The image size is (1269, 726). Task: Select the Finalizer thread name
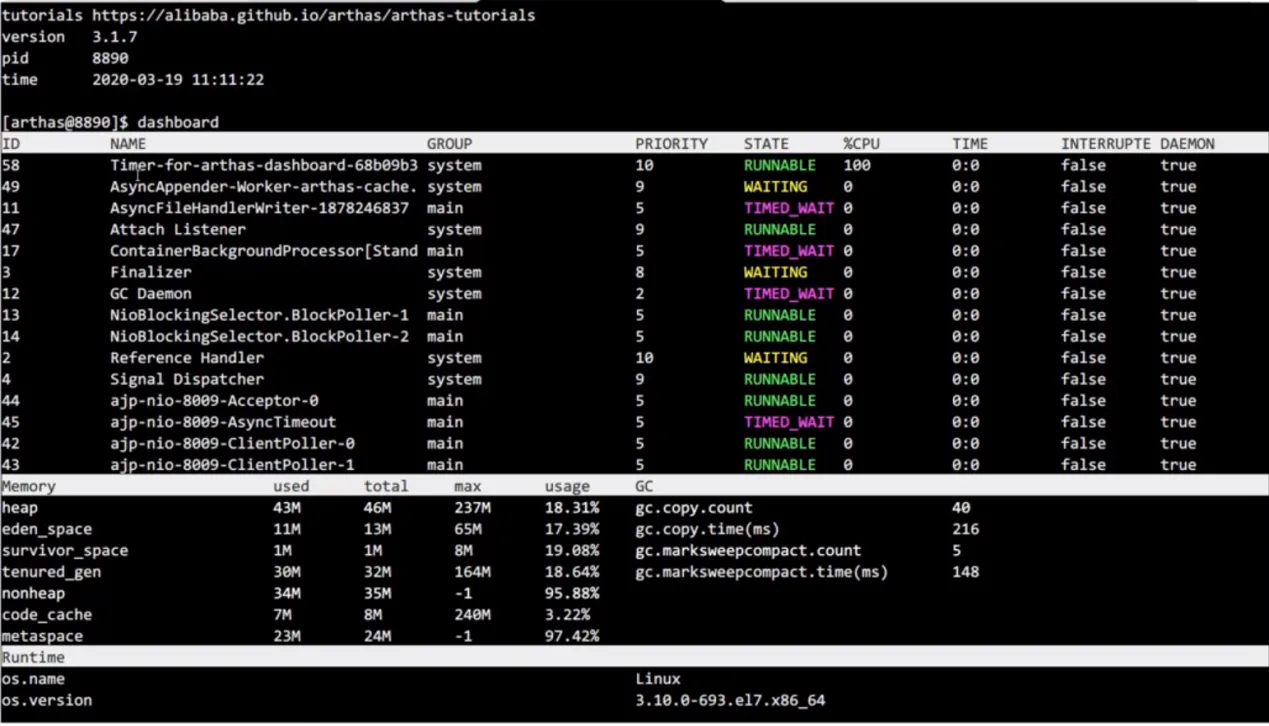(151, 272)
